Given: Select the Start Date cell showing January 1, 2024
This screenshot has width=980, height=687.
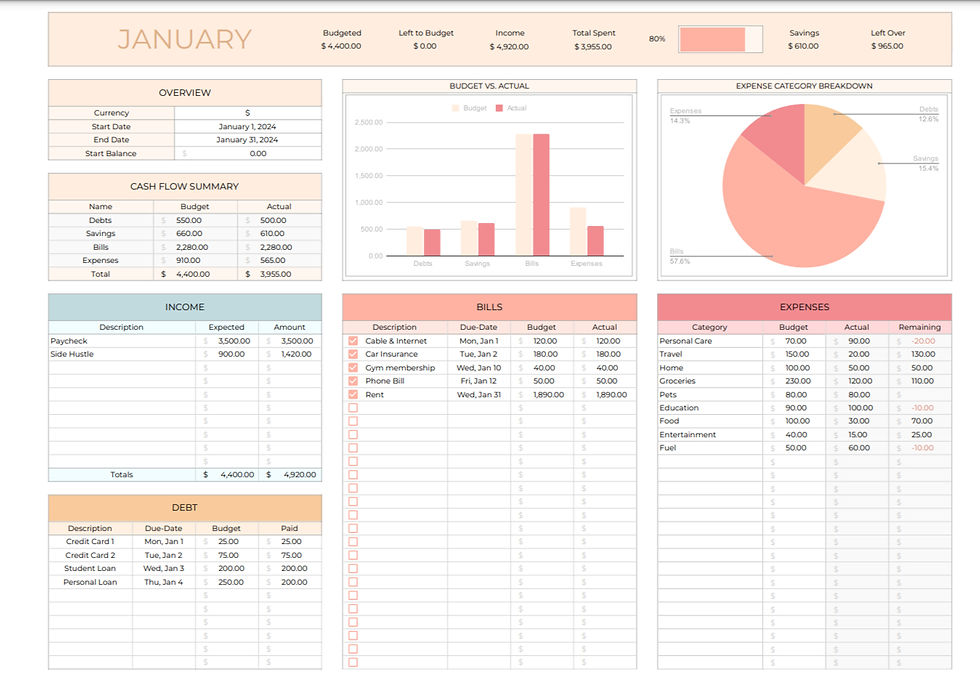Looking at the screenshot, I should coord(248,126).
